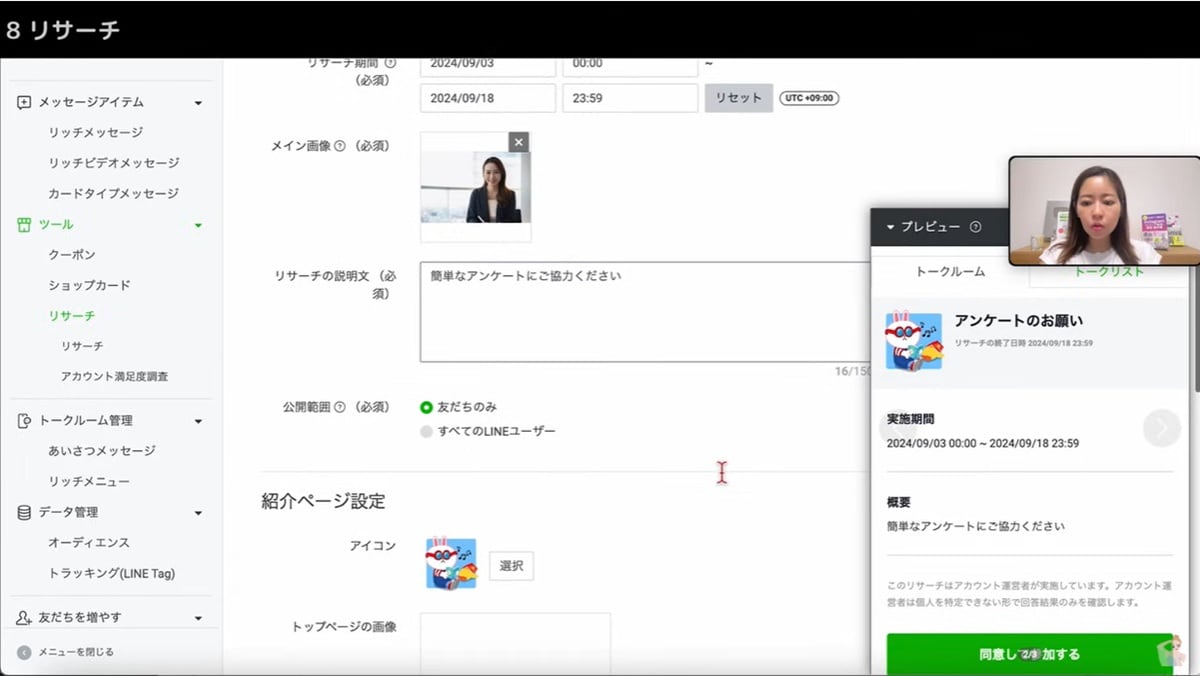Screen dimensions: 1200x676
Task: Click help icon next to リサーチ期間
Action: [x=390, y=63]
